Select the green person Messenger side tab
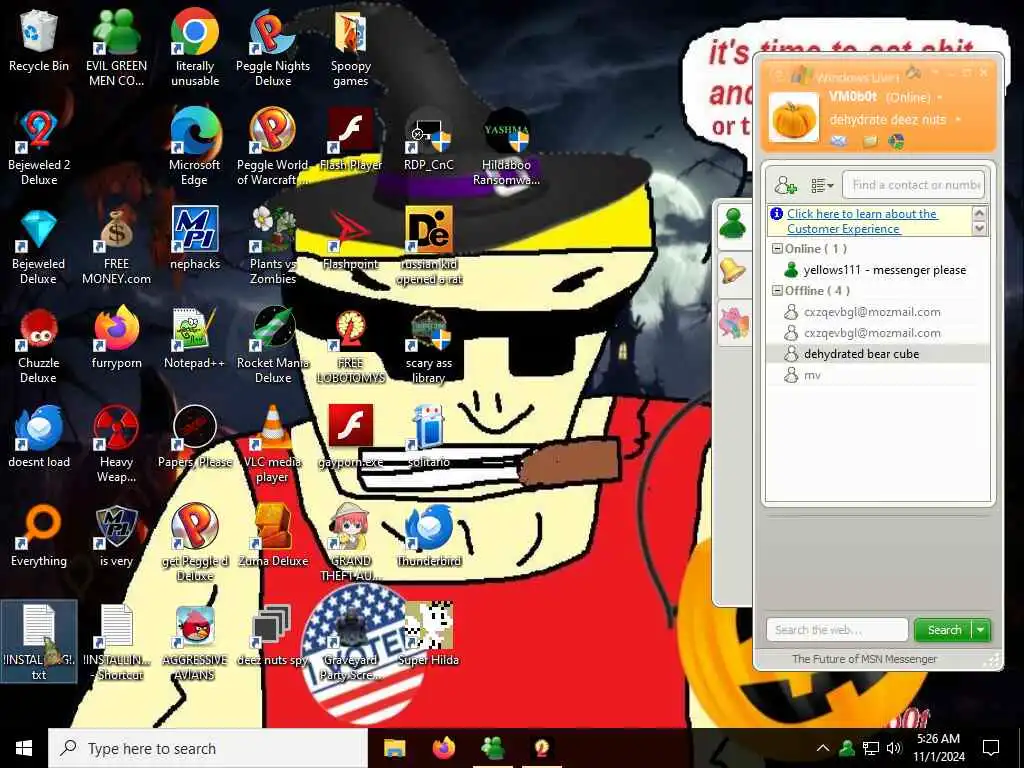This screenshot has height=768, width=1024. click(x=734, y=225)
